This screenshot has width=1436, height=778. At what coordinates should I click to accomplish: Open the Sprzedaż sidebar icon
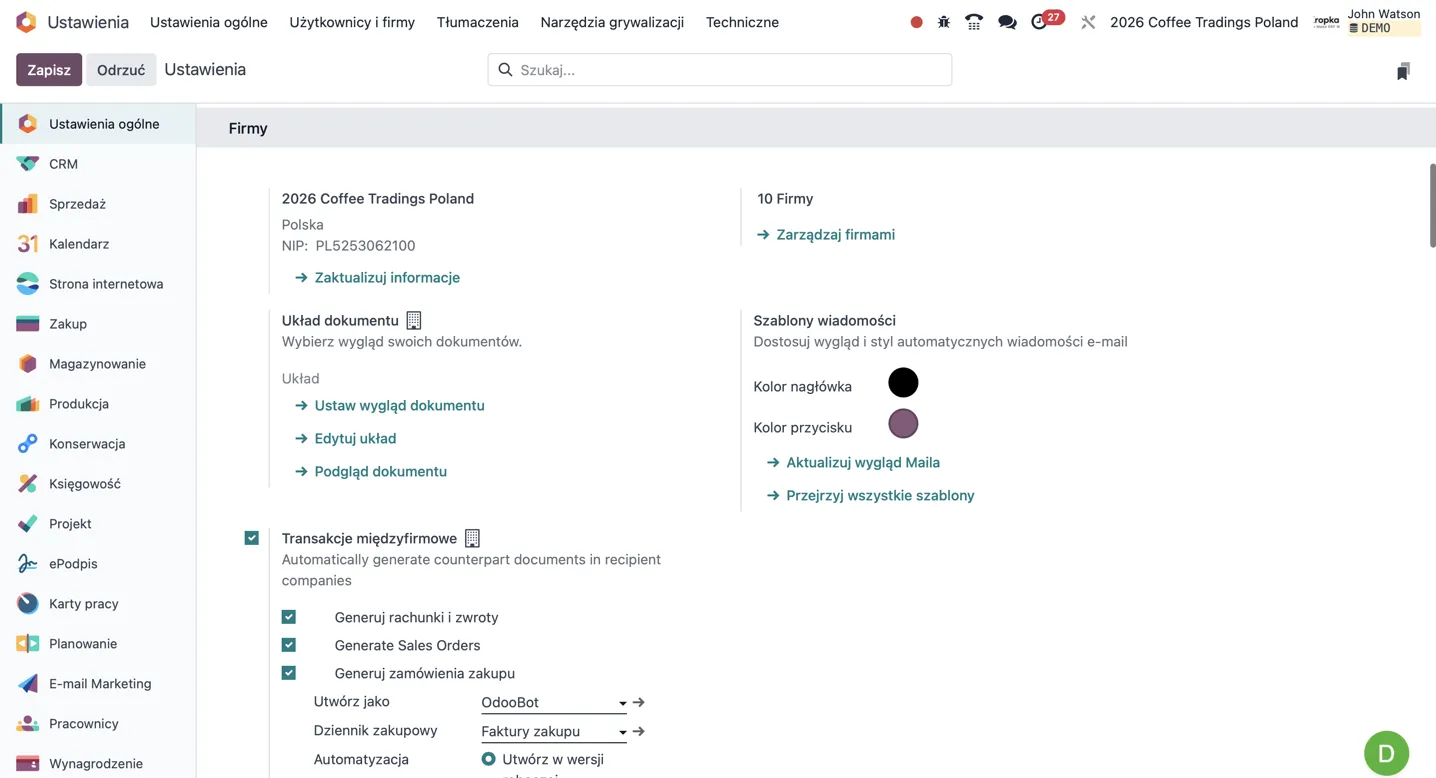pos(27,204)
